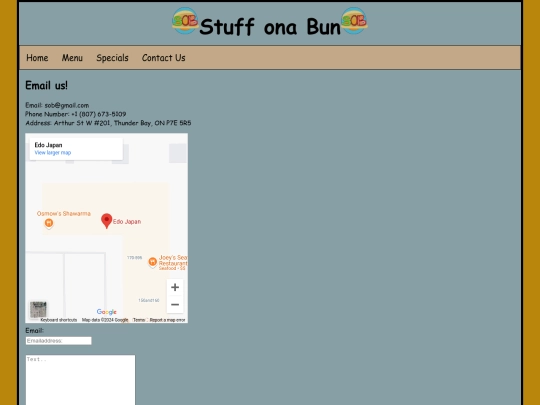The height and width of the screenshot is (405, 540).
Task: Zoom in on the map
Action: pos(175,287)
